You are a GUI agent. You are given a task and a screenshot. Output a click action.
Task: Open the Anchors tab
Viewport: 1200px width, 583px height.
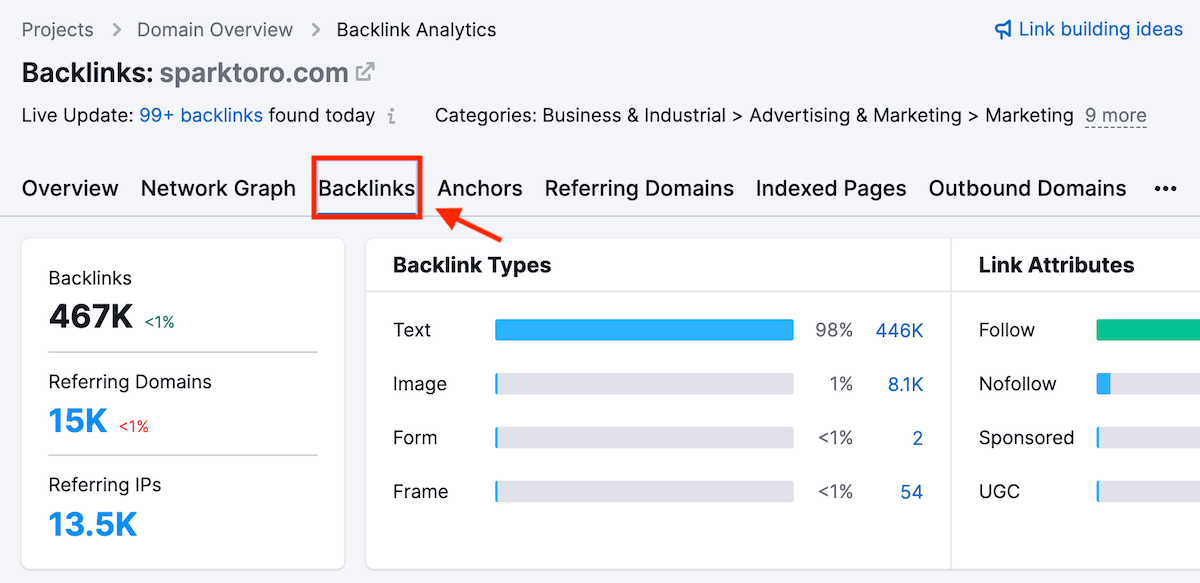(x=480, y=188)
